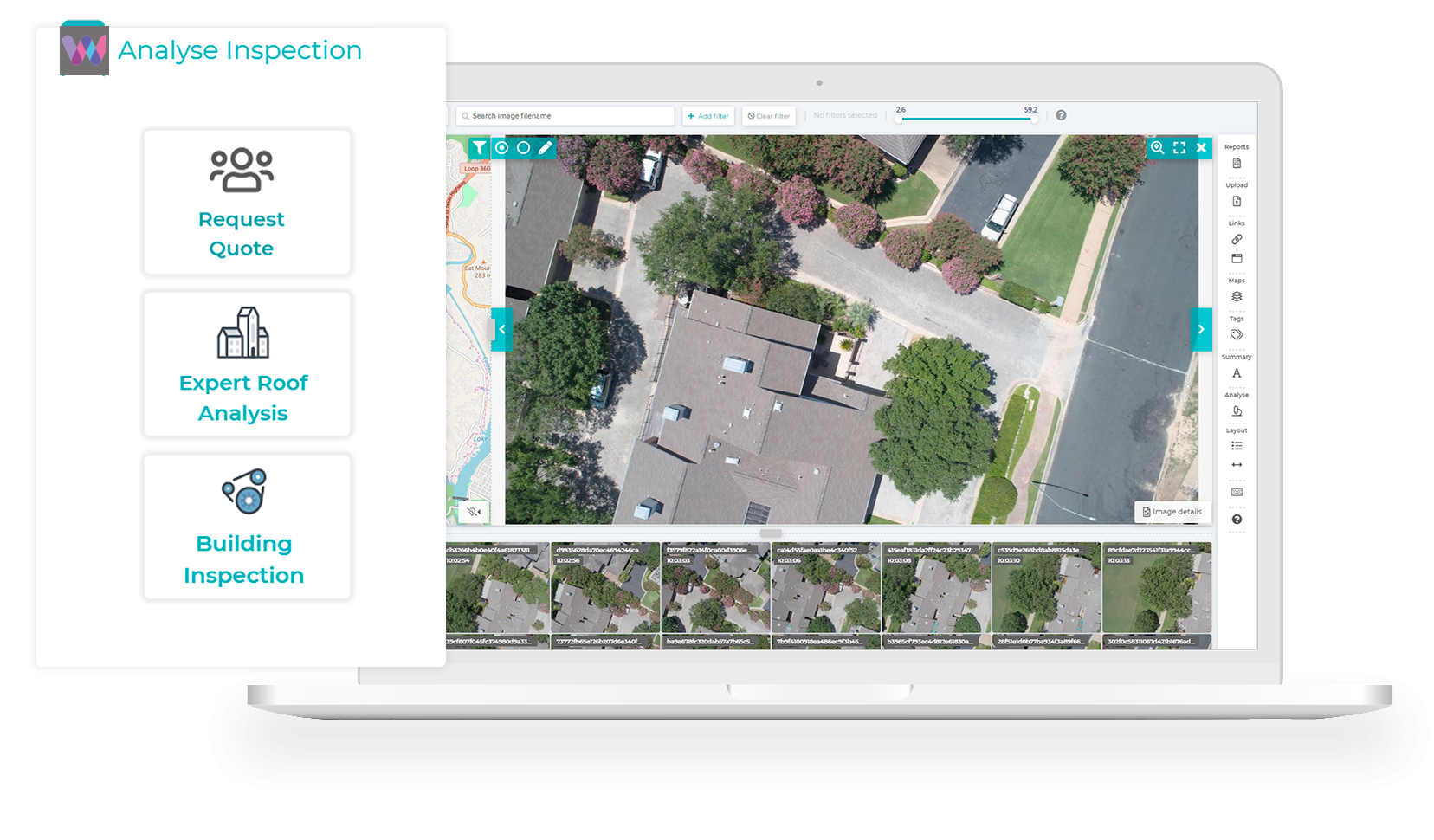Click the Upload file icon
1434x840 pixels.
coord(1237,201)
